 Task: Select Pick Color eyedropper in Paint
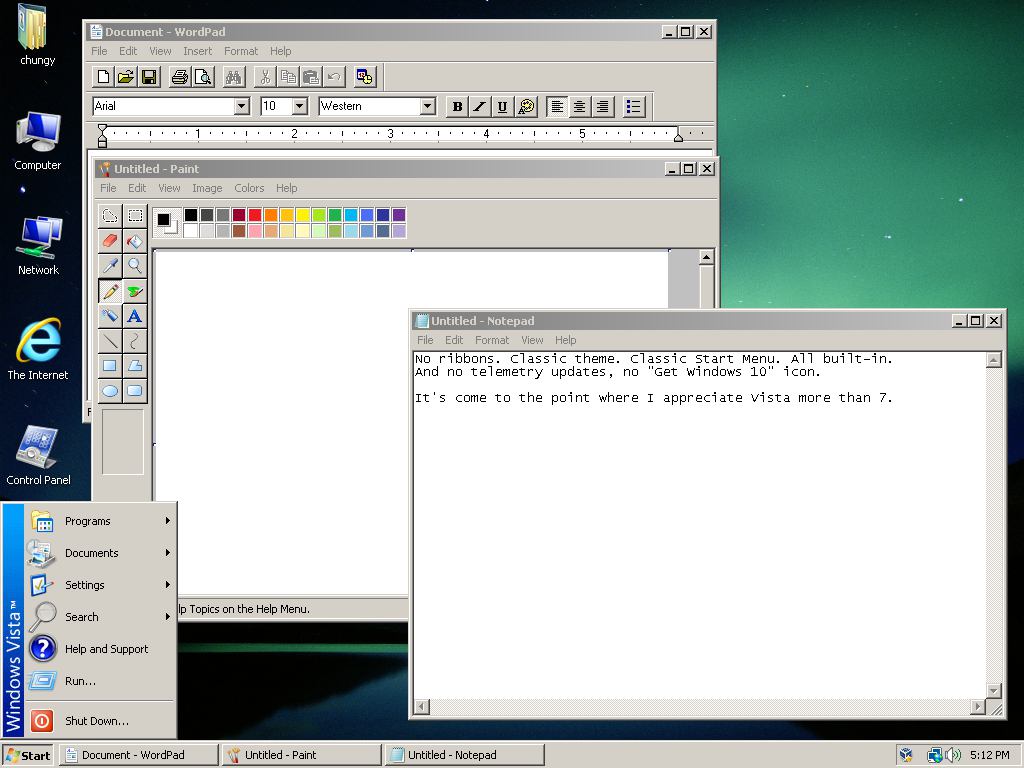tap(110, 266)
